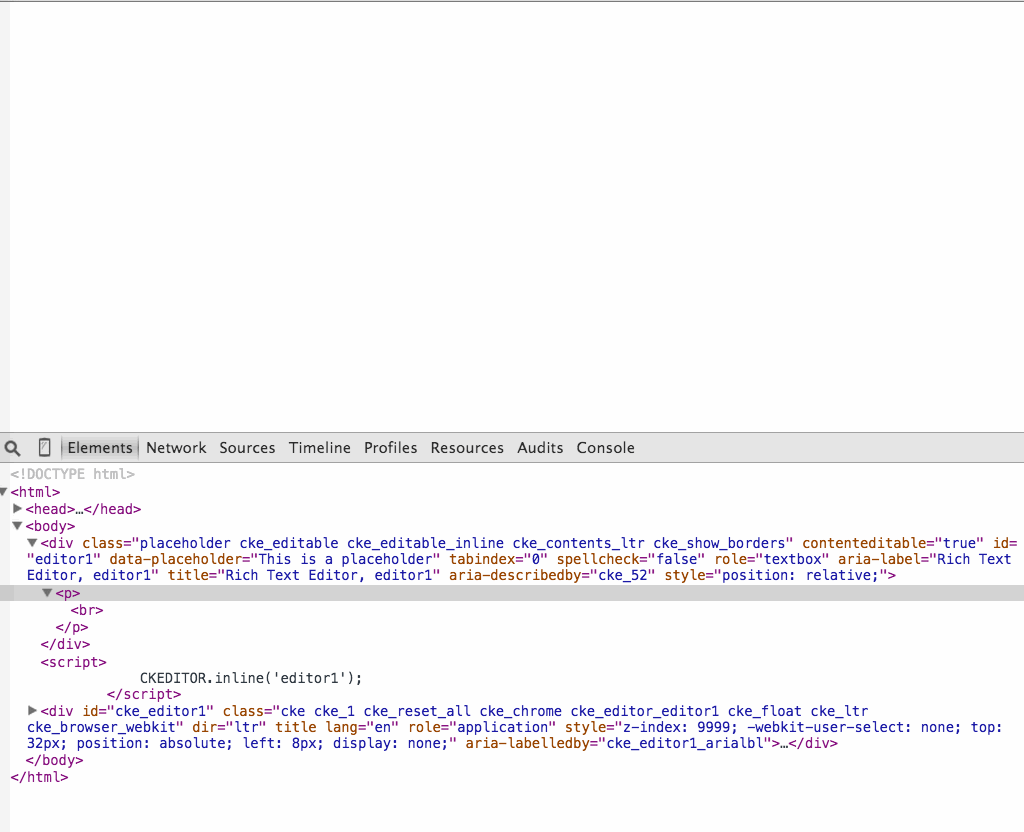This screenshot has width=1024, height=832.
Task: Click the contenteditable="true" attribute
Action: pos(893,543)
